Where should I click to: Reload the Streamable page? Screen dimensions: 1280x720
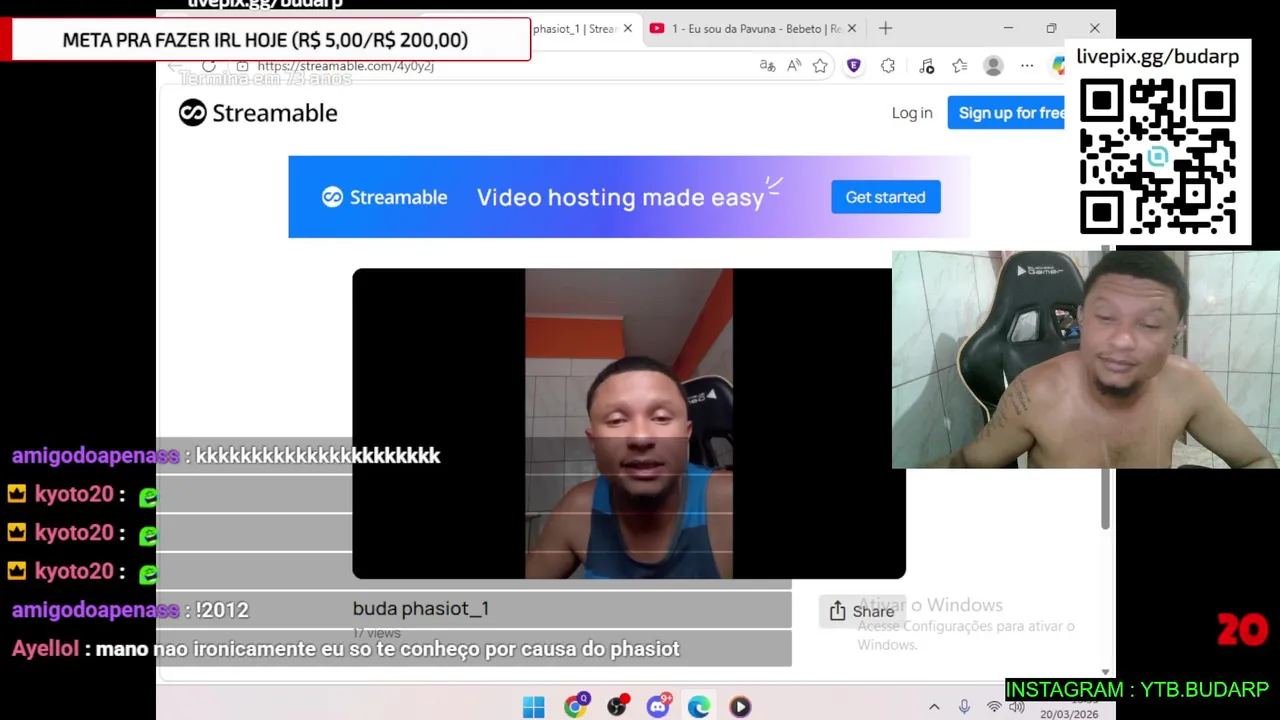click(208, 66)
